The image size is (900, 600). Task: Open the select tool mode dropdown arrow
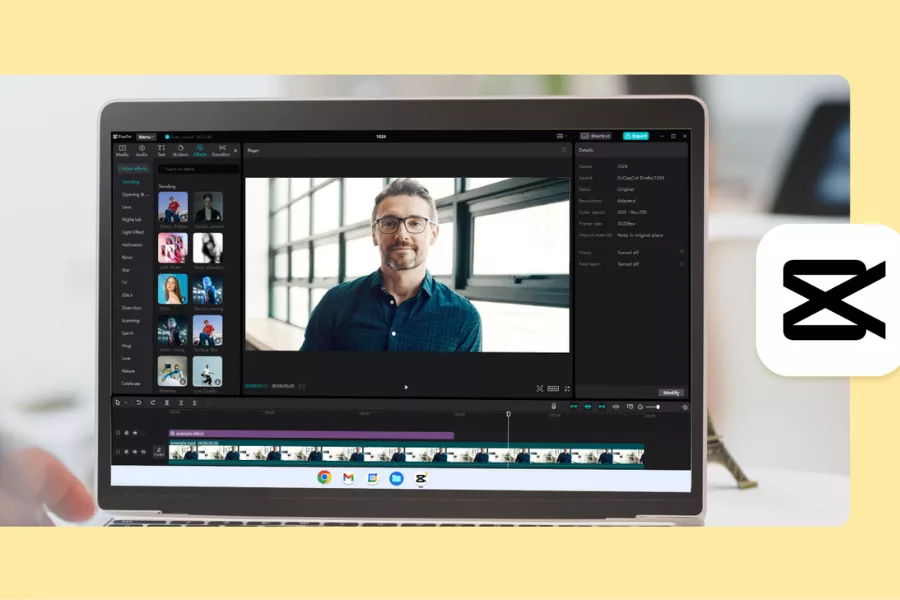pos(126,403)
